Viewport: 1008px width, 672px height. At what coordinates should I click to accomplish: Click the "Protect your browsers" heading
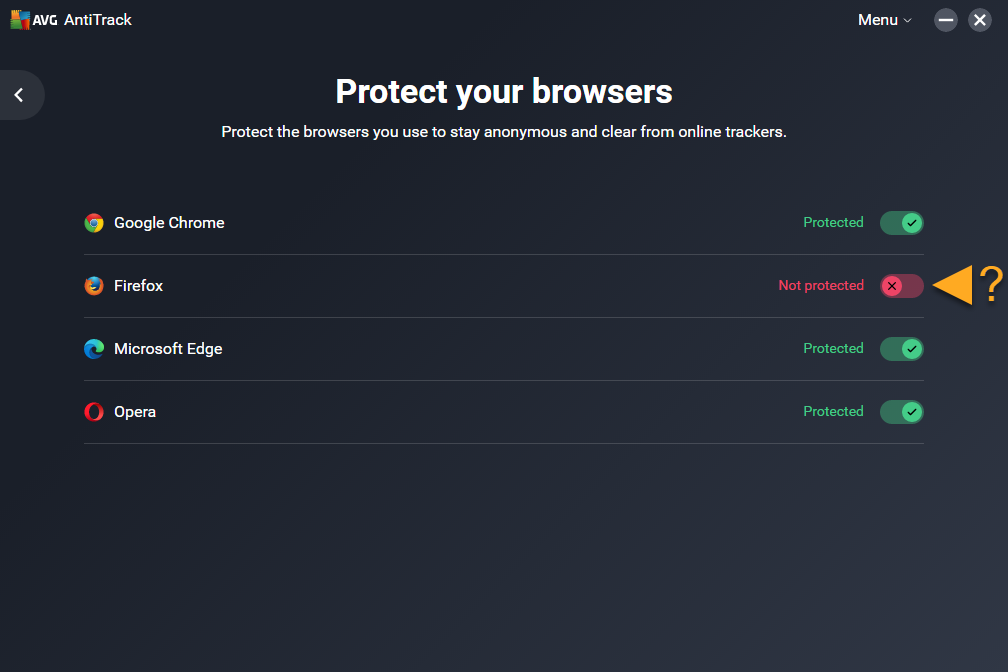point(504,92)
